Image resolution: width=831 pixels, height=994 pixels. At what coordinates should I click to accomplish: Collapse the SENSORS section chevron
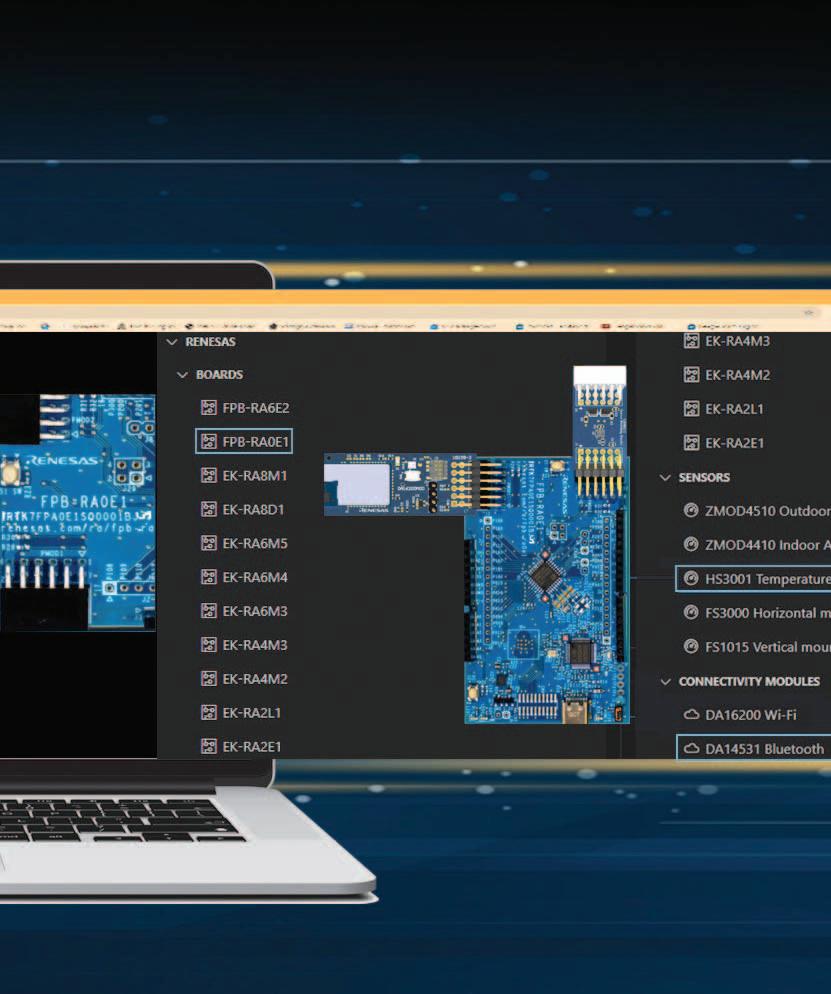(665, 478)
